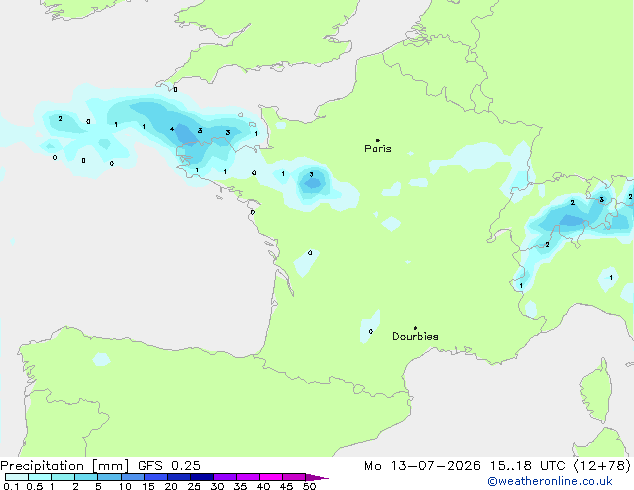This screenshot has height=490, width=634.
Task: Click the '(12+78)' forecast offset text
Action: [x=602, y=466]
